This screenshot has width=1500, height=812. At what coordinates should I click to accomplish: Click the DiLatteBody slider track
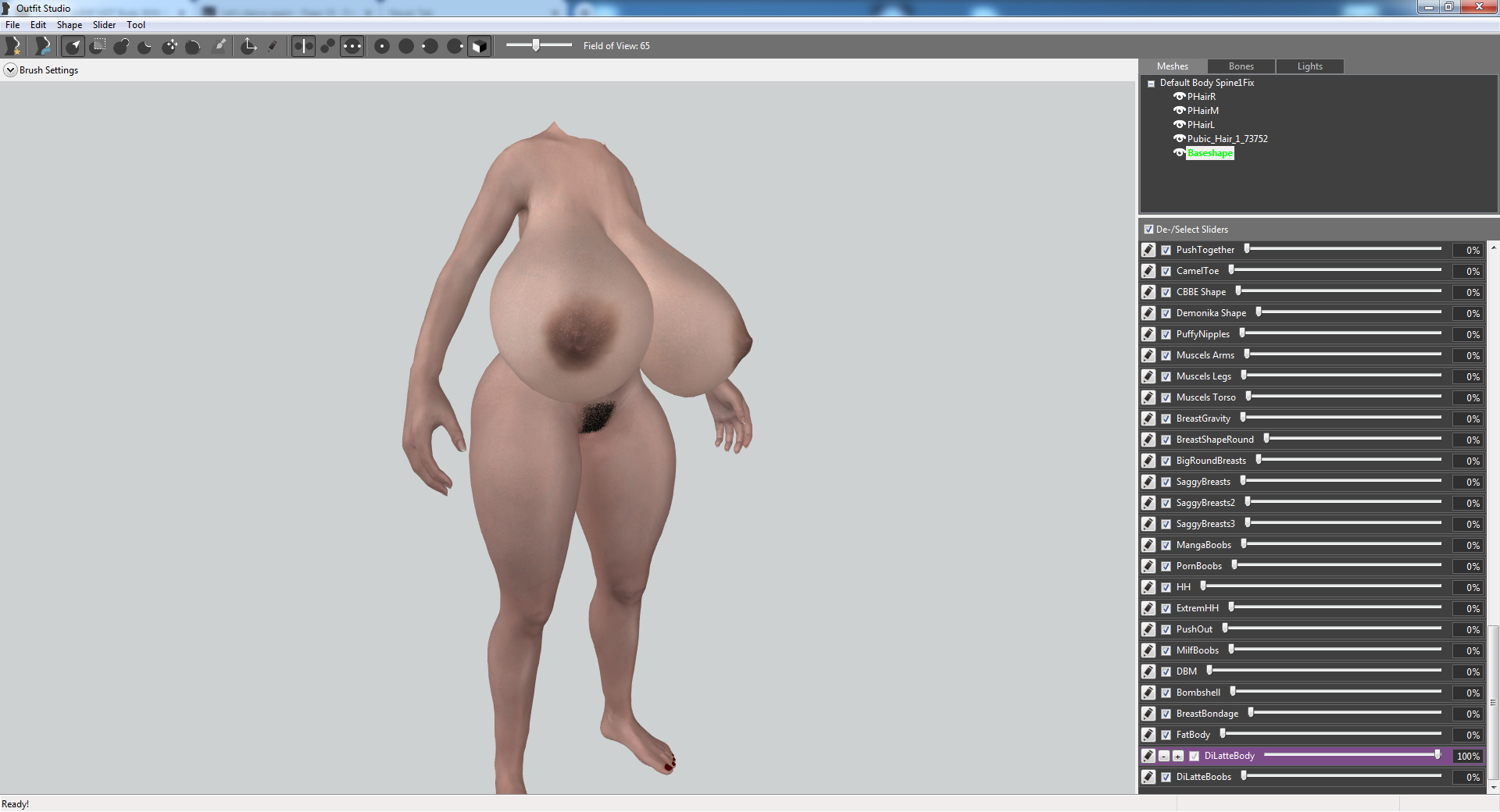point(1352,755)
